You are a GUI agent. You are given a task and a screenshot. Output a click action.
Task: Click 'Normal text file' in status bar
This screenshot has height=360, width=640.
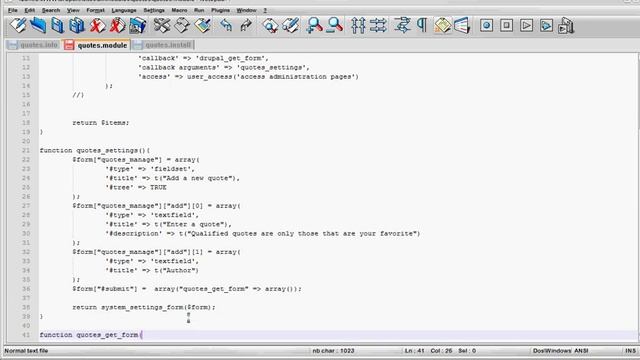coord(26,351)
